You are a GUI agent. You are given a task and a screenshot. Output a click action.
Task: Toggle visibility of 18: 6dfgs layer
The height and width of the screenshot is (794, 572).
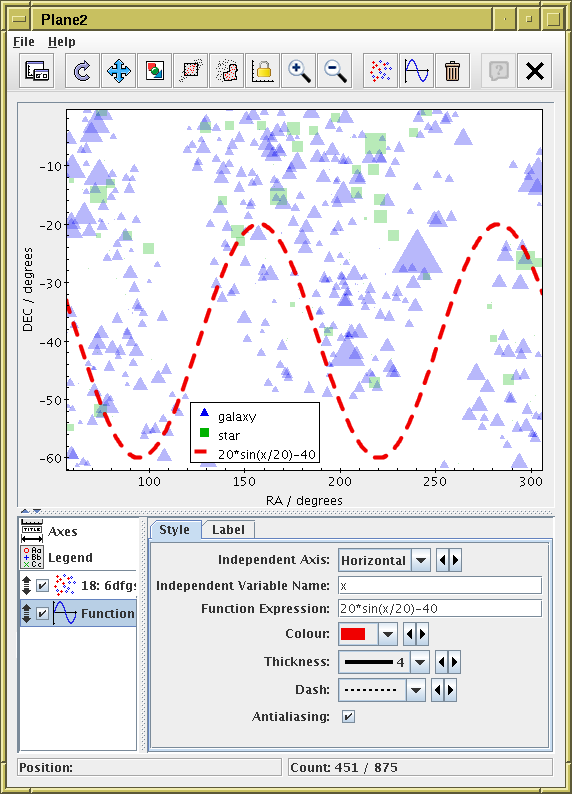[x=43, y=586]
